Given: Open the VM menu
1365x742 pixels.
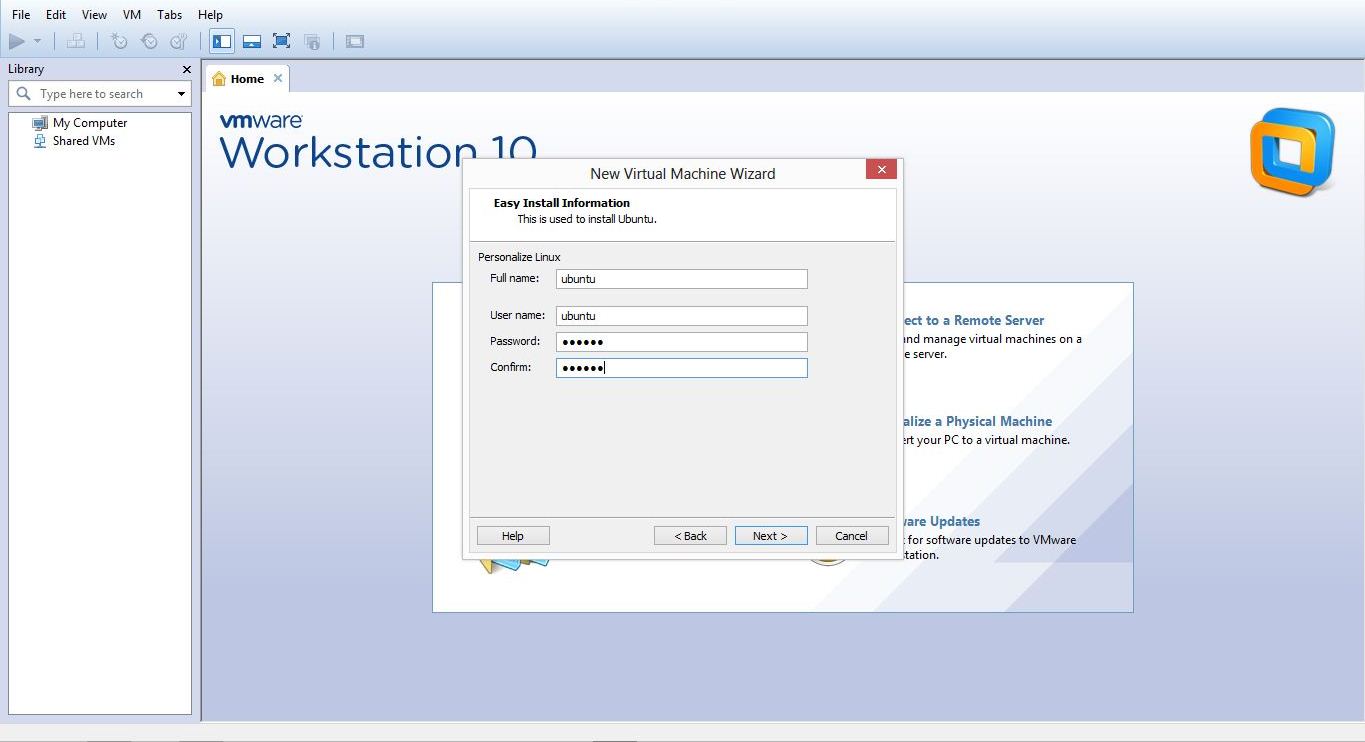Looking at the screenshot, I should pyautogui.click(x=132, y=15).
